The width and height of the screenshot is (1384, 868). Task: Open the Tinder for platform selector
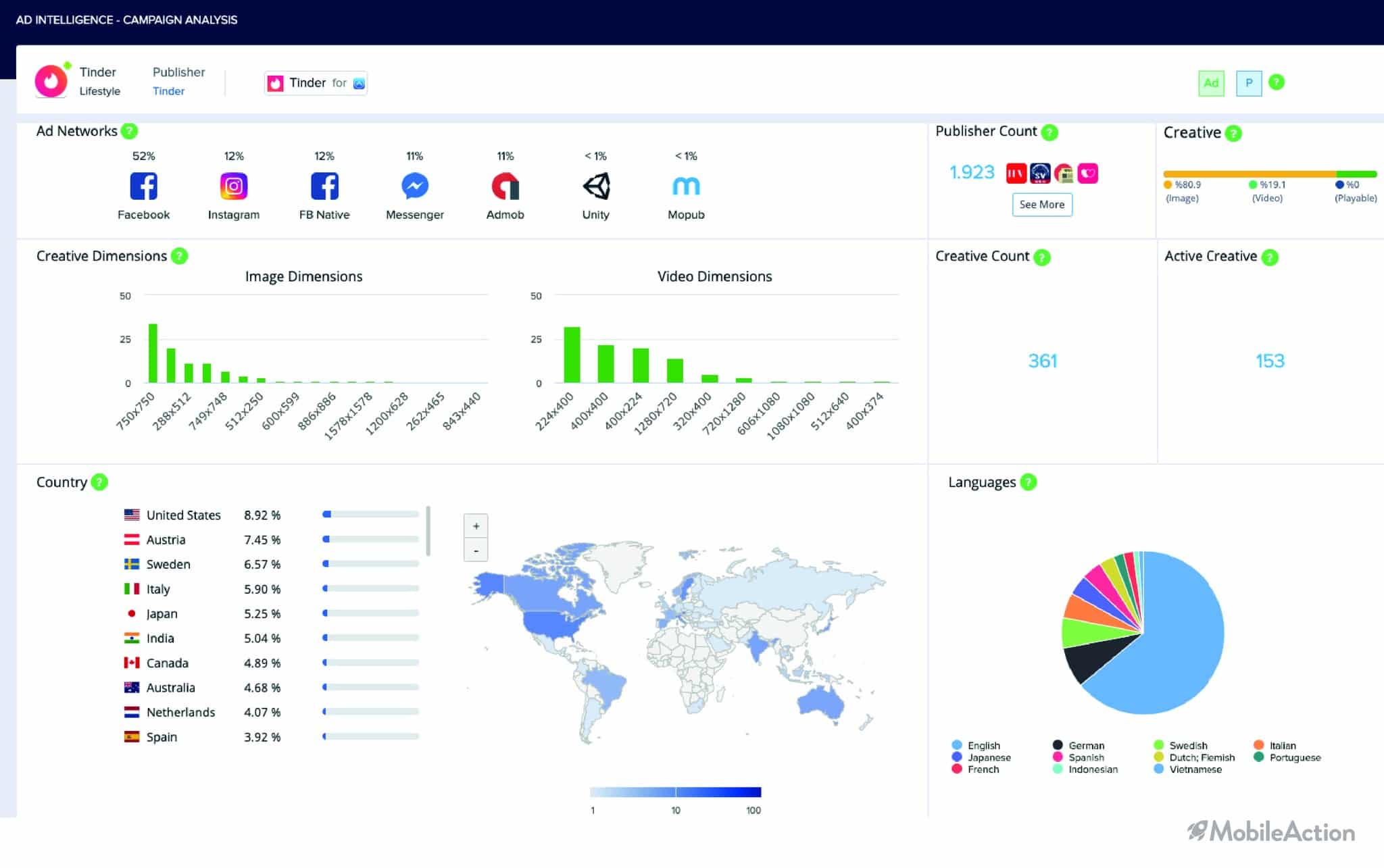point(316,83)
